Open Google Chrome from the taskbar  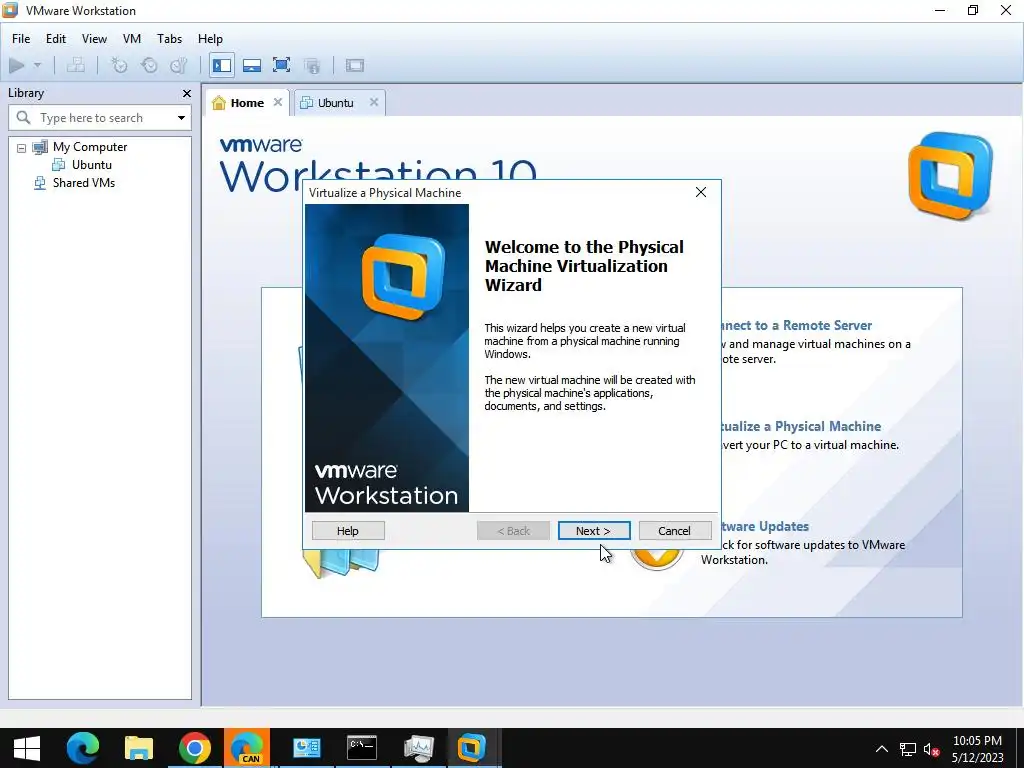pyautogui.click(x=195, y=748)
